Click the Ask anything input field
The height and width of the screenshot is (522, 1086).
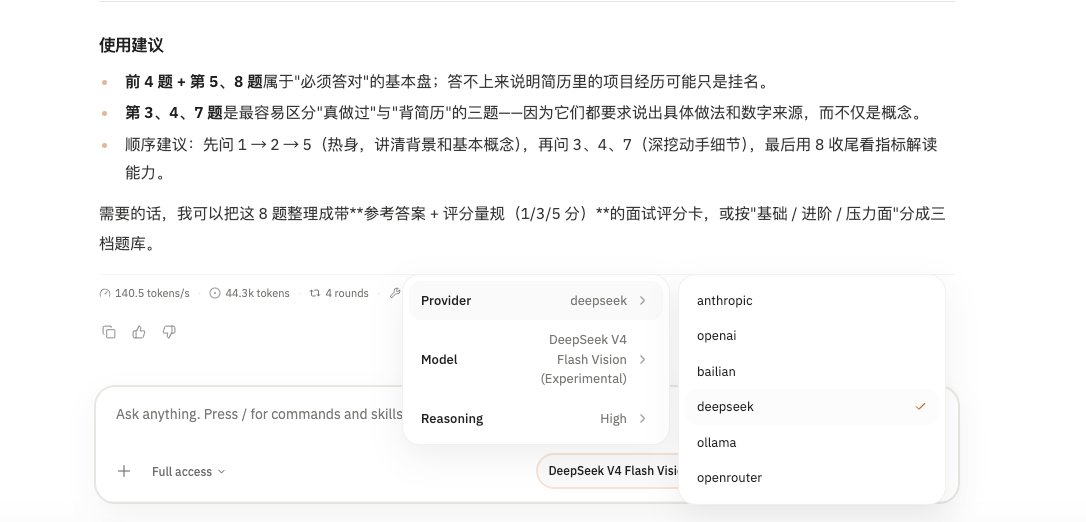tap(259, 414)
